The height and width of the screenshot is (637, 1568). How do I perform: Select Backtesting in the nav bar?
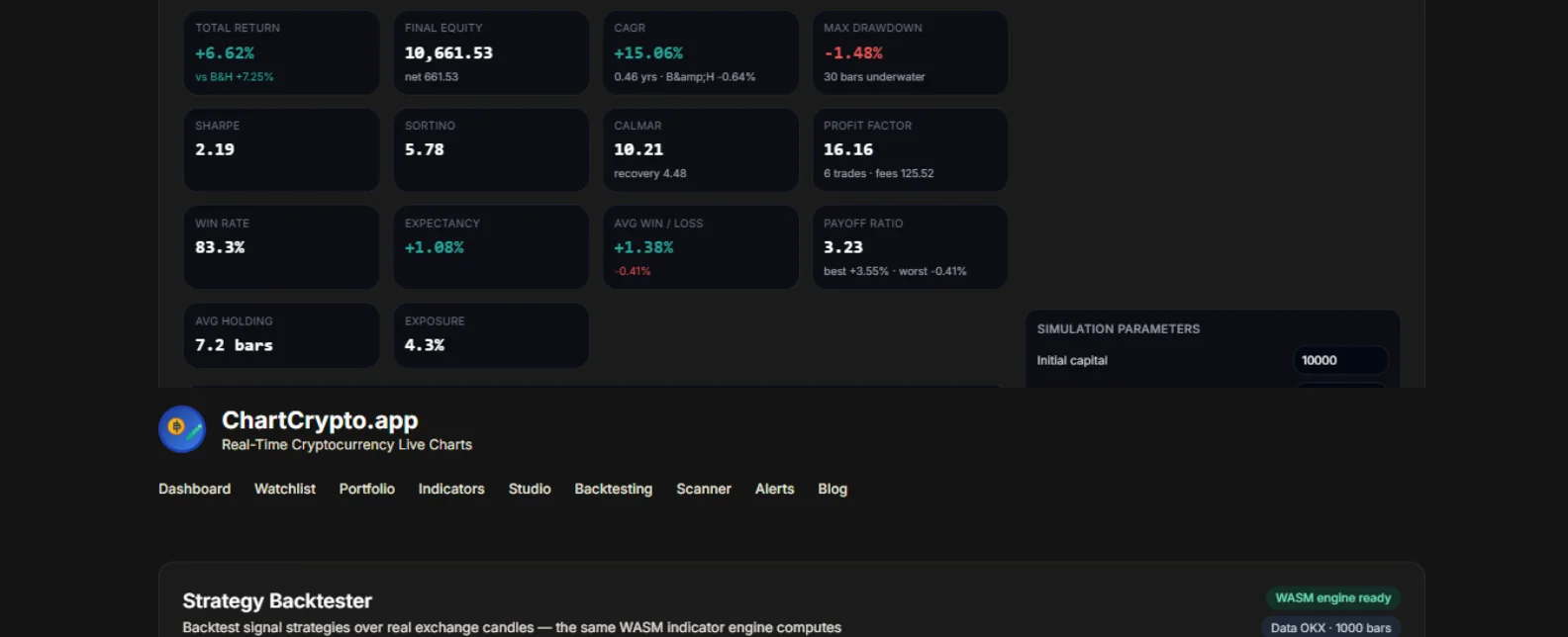(x=614, y=489)
